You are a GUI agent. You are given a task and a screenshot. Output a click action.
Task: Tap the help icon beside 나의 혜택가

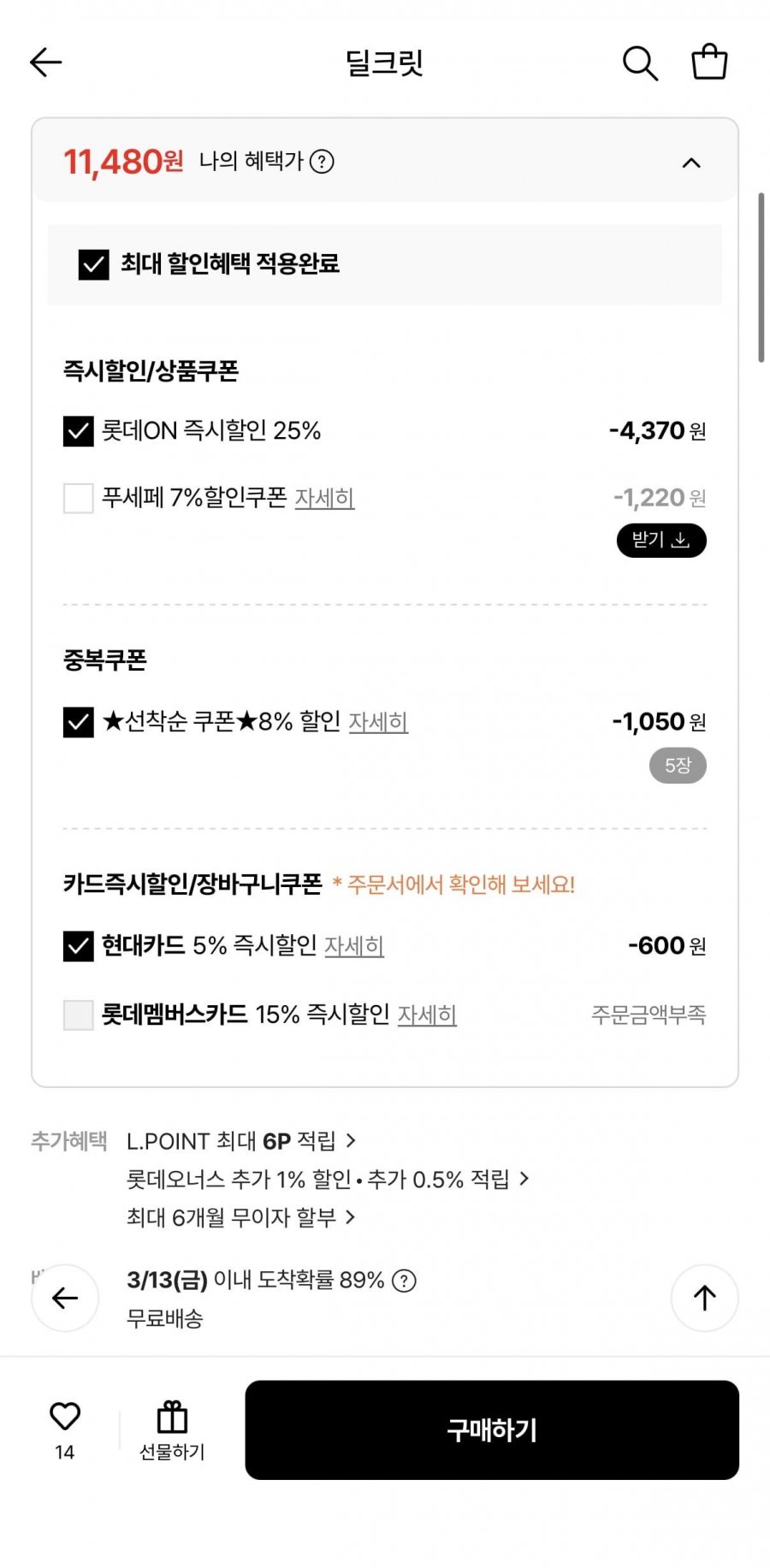click(322, 162)
